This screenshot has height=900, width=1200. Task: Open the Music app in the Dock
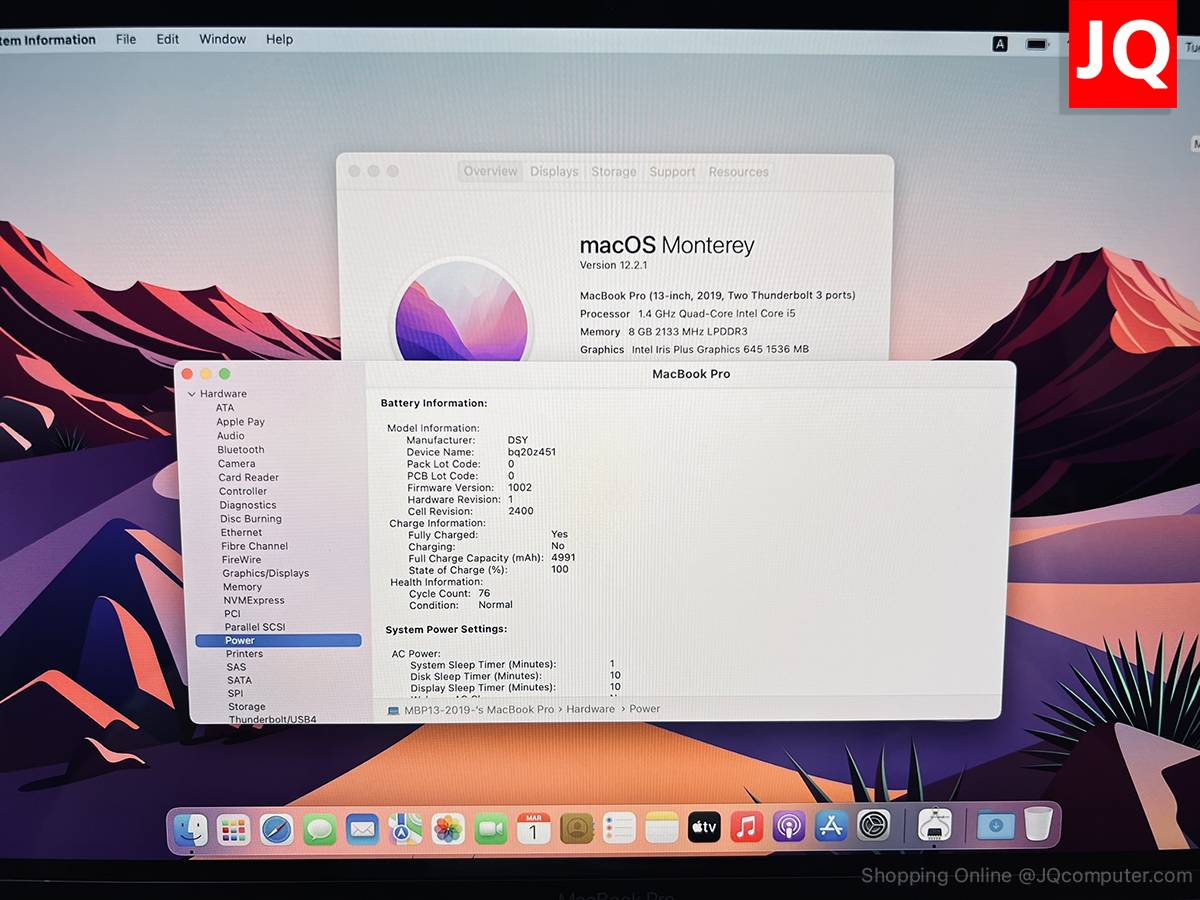[x=747, y=827]
